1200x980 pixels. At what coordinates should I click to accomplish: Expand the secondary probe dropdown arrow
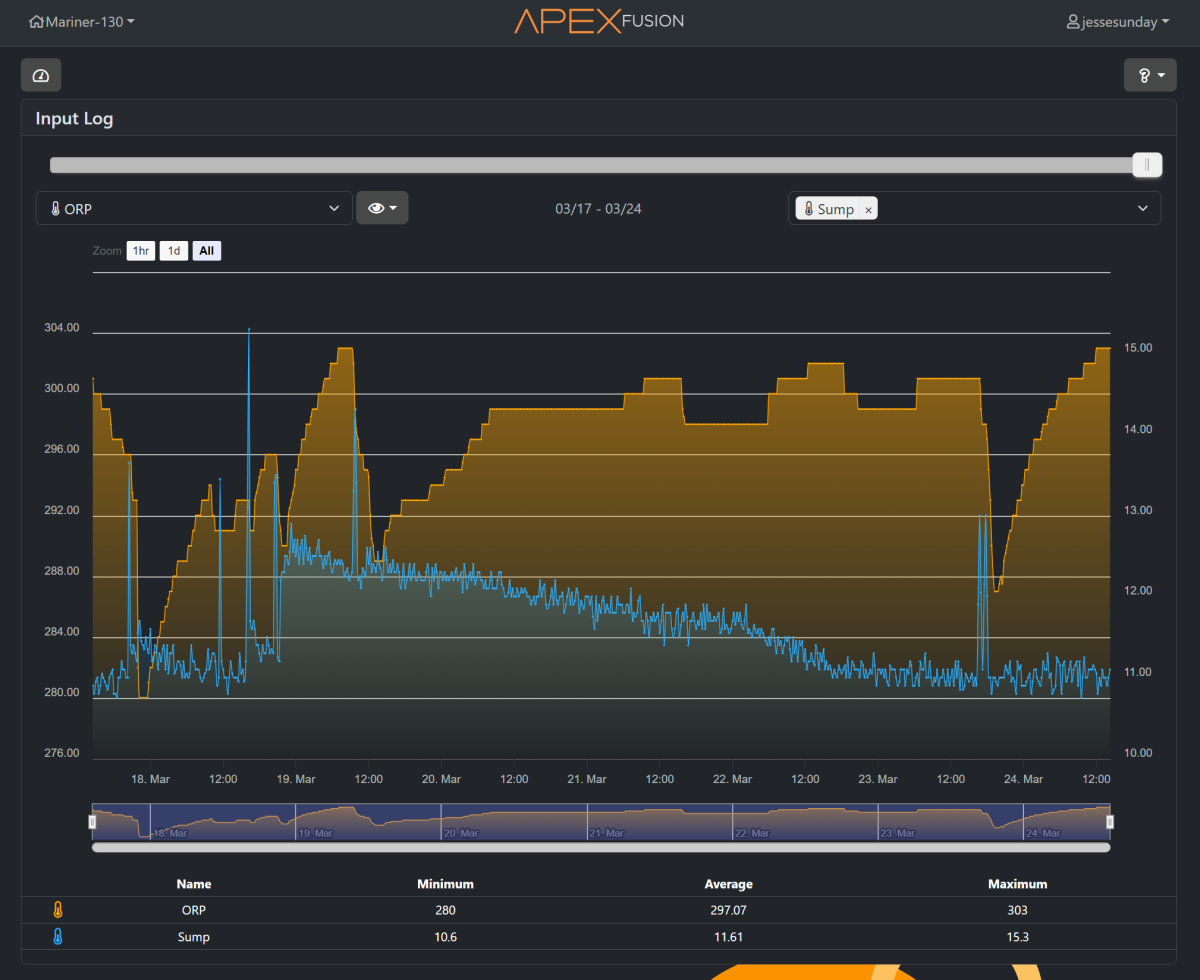[1143, 208]
